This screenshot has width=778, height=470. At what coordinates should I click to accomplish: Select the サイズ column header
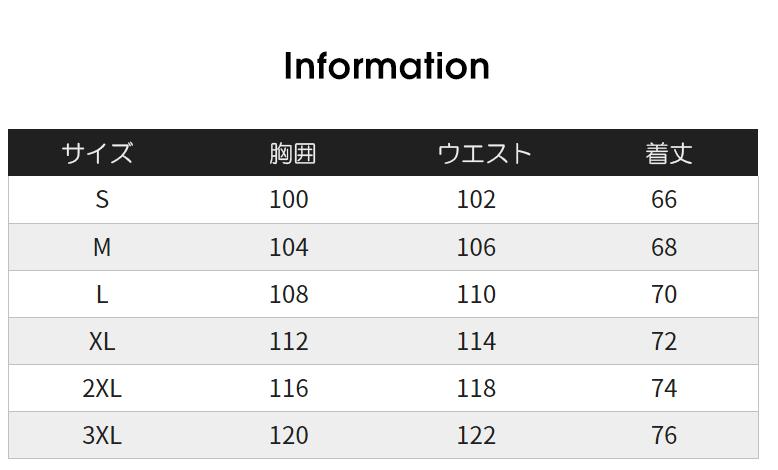97,153
